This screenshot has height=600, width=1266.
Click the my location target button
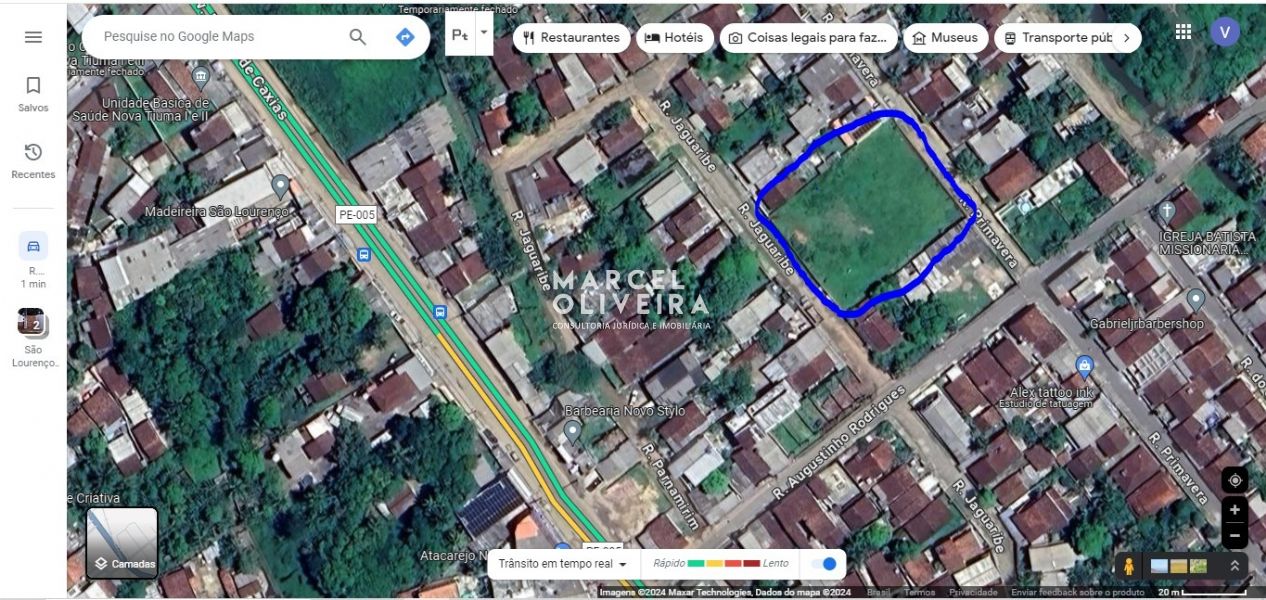click(1234, 480)
